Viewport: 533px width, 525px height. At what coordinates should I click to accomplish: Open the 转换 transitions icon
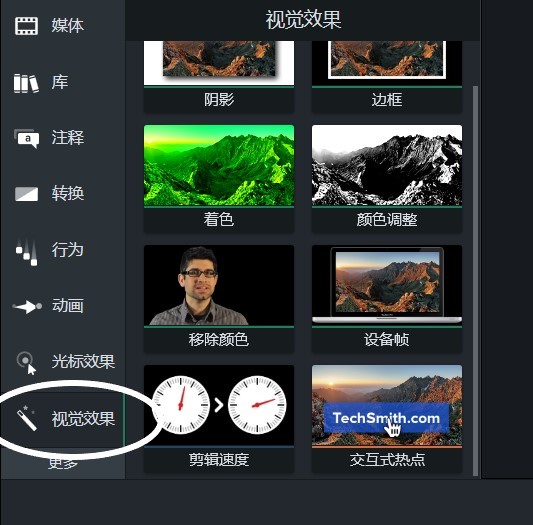pyautogui.click(x=26, y=194)
